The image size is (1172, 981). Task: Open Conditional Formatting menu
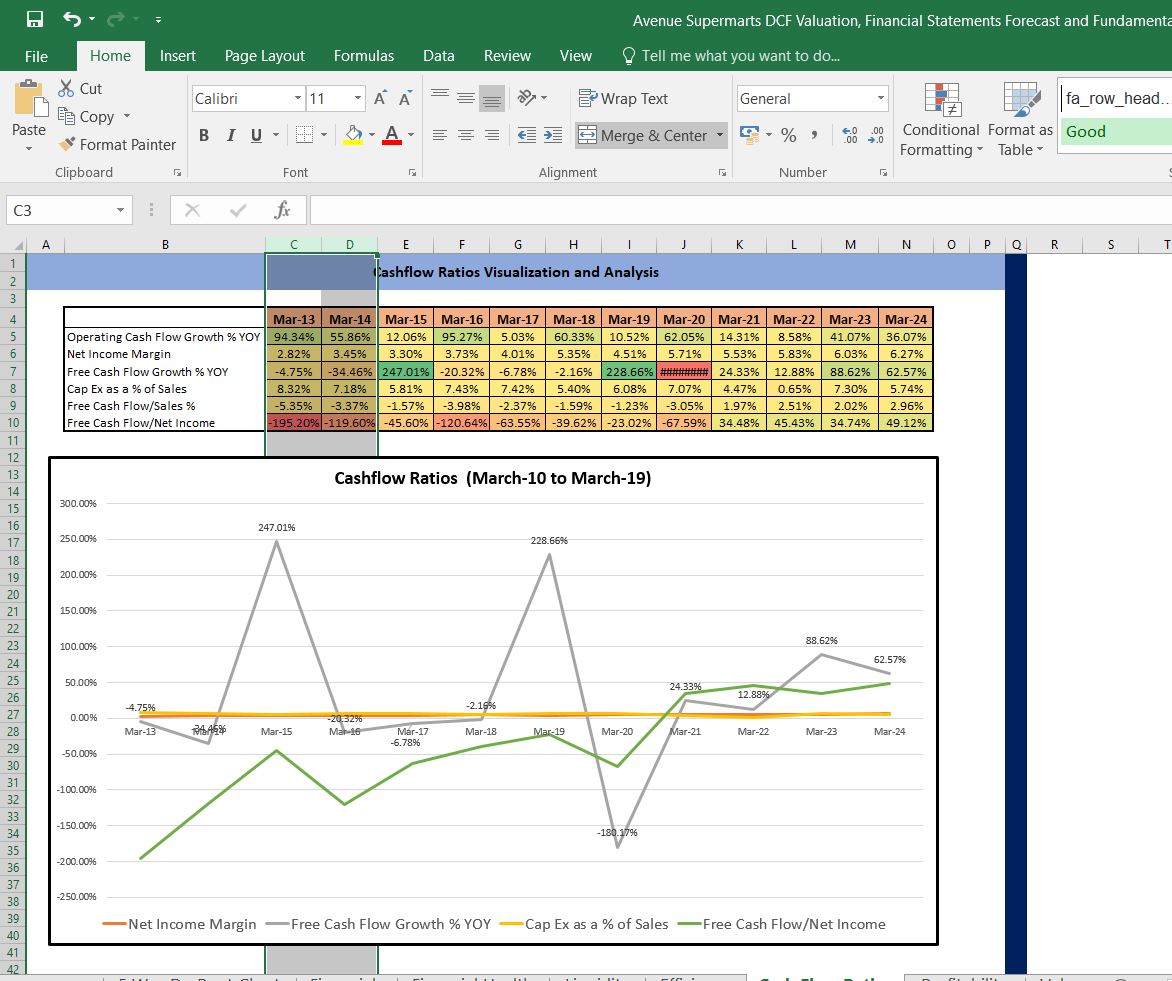tap(940, 119)
